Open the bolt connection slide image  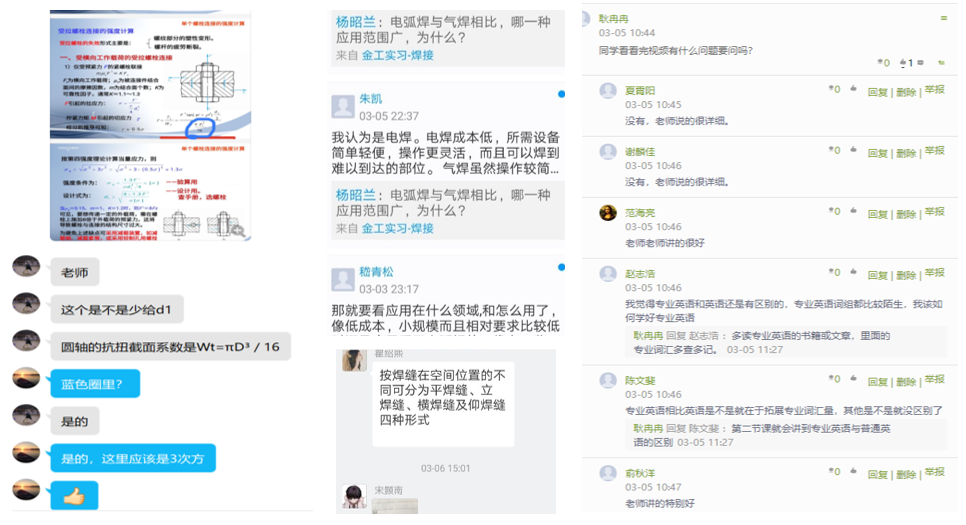[150, 125]
